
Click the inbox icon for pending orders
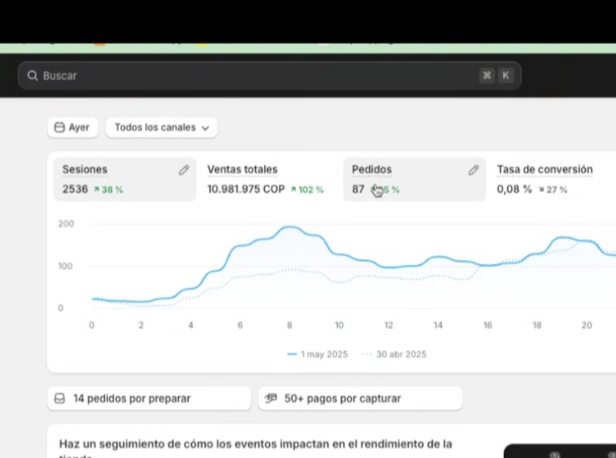(x=60, y=398)
